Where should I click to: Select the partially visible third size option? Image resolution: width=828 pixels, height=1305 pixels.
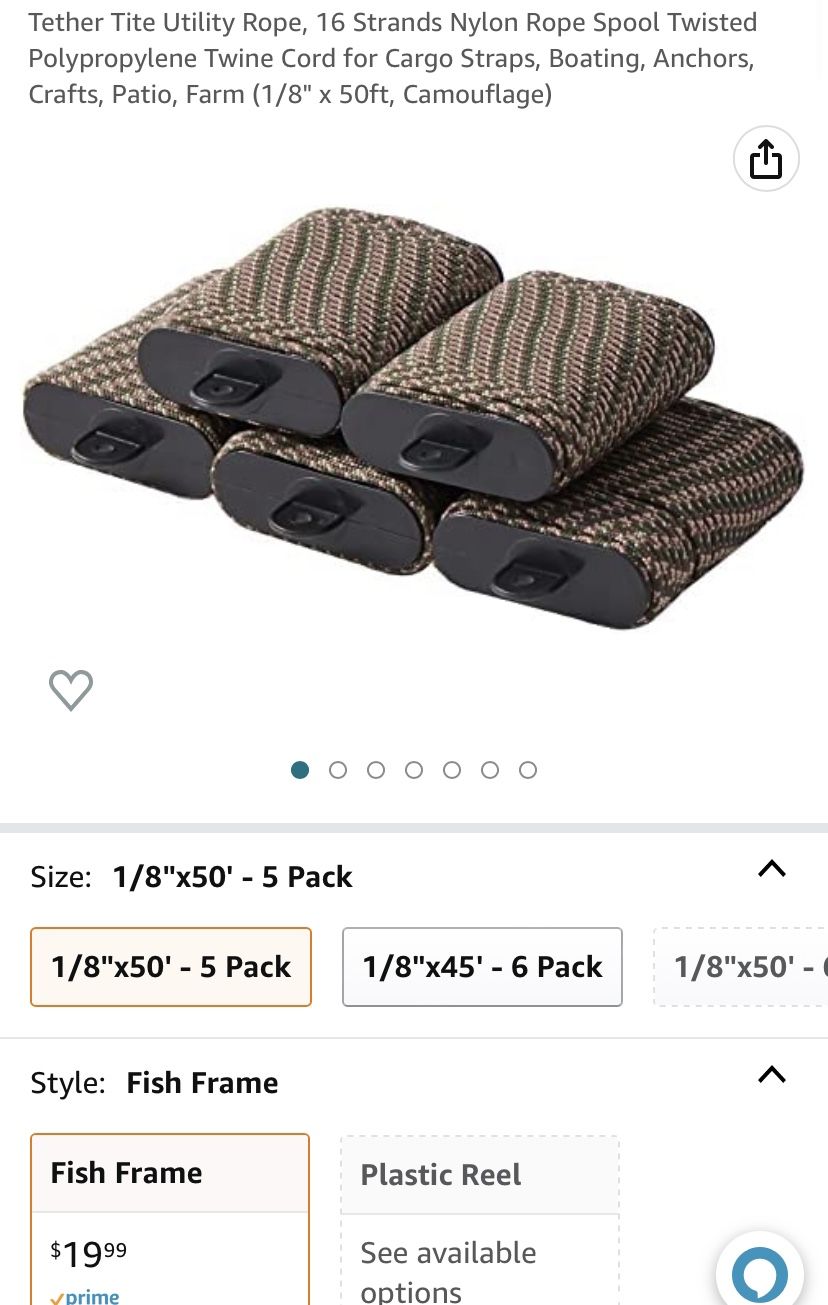coord(741,967)
